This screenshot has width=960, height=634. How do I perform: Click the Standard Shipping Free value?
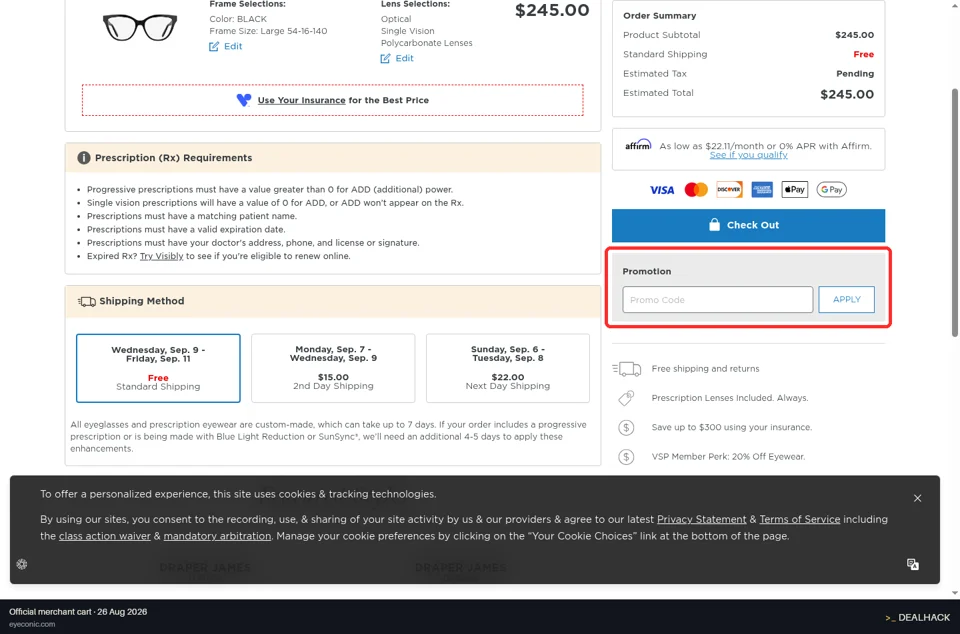863,54
